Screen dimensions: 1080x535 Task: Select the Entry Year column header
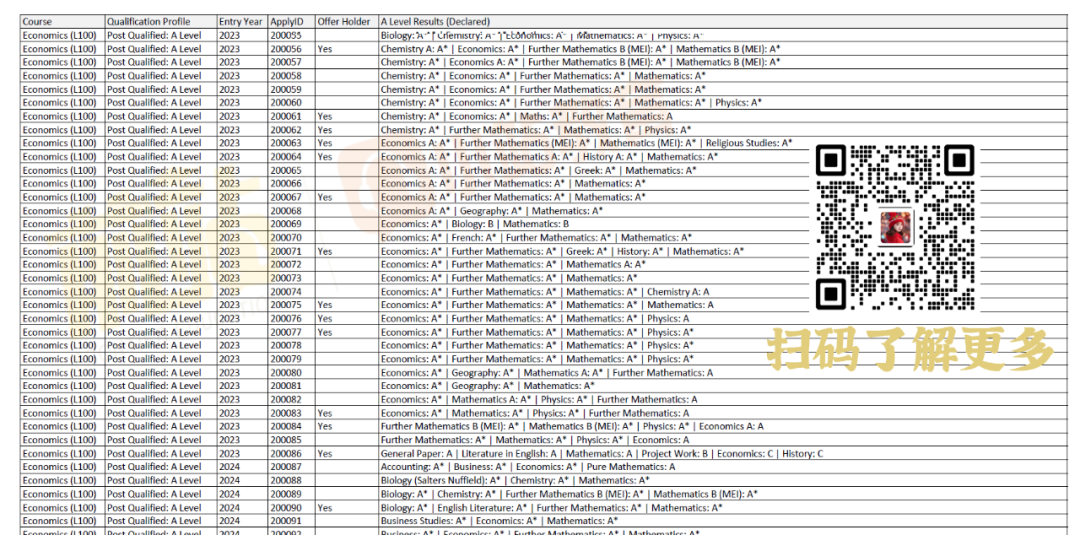click(x=242, y=22)
